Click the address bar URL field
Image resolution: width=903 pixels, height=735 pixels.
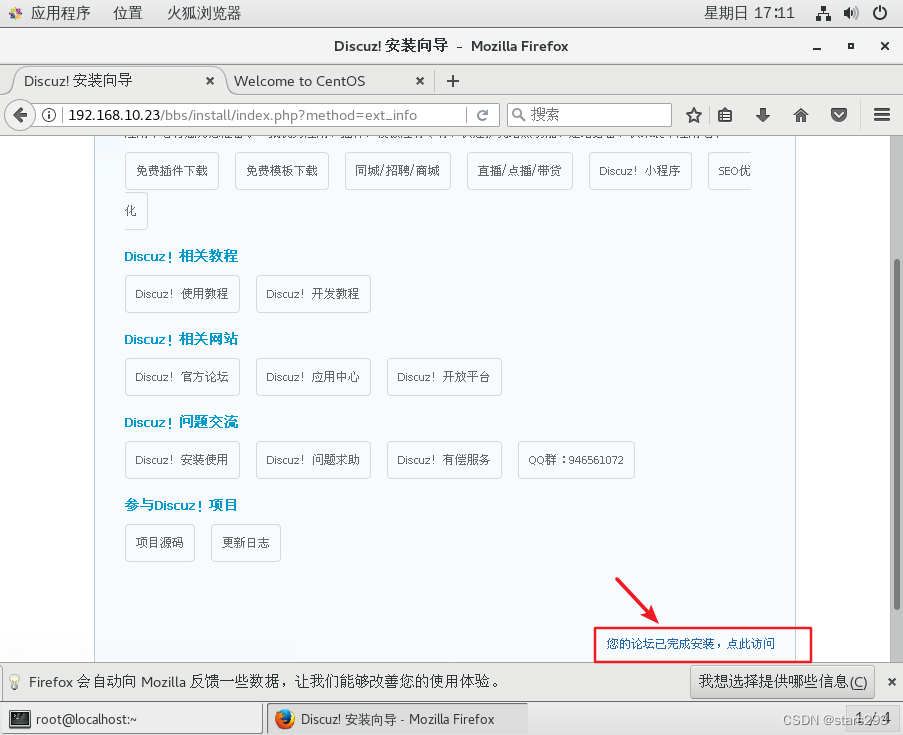coord(265,115)
